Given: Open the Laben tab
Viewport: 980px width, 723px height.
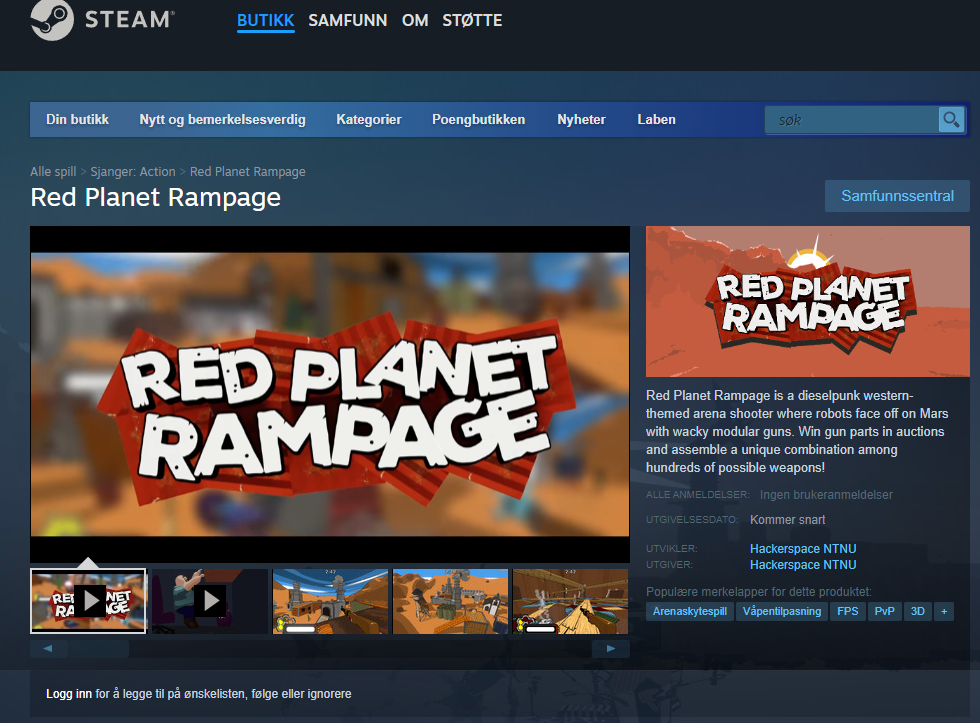Looking at the screenshot, I should (656, 119).
